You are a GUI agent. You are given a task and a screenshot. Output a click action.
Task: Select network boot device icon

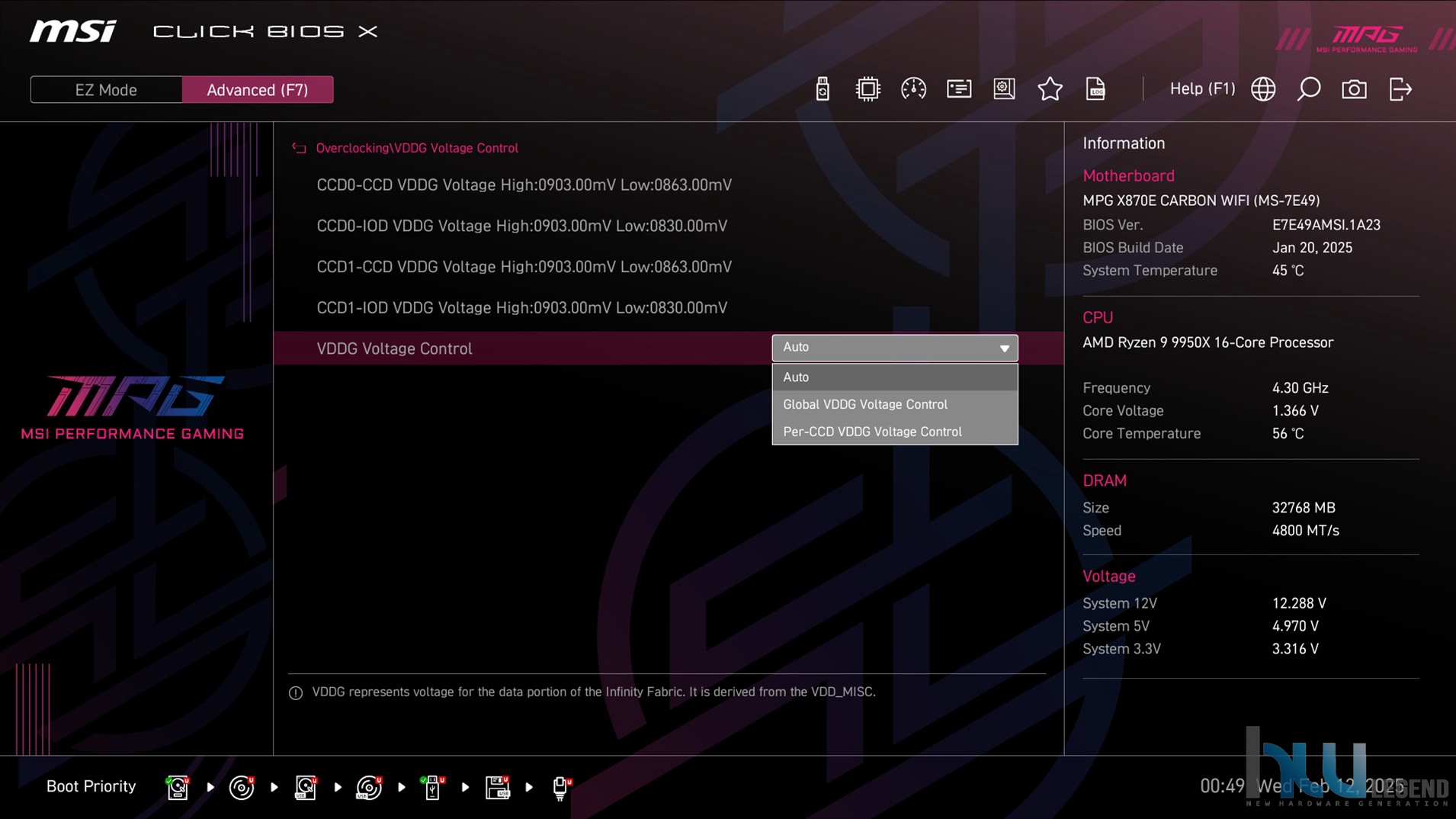click(x=561, y=787)
